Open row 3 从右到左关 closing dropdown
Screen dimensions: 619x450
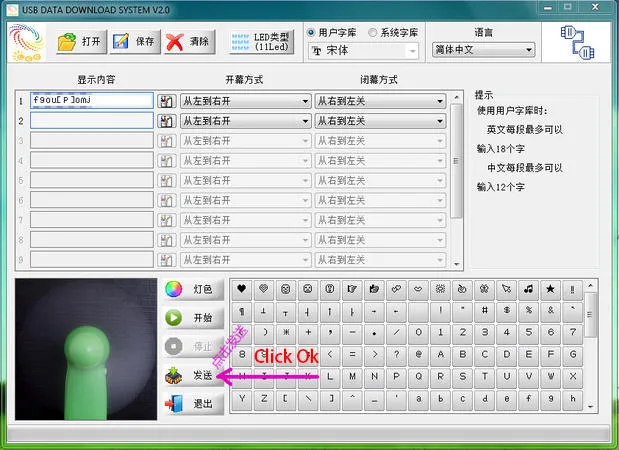click(381, 141)
